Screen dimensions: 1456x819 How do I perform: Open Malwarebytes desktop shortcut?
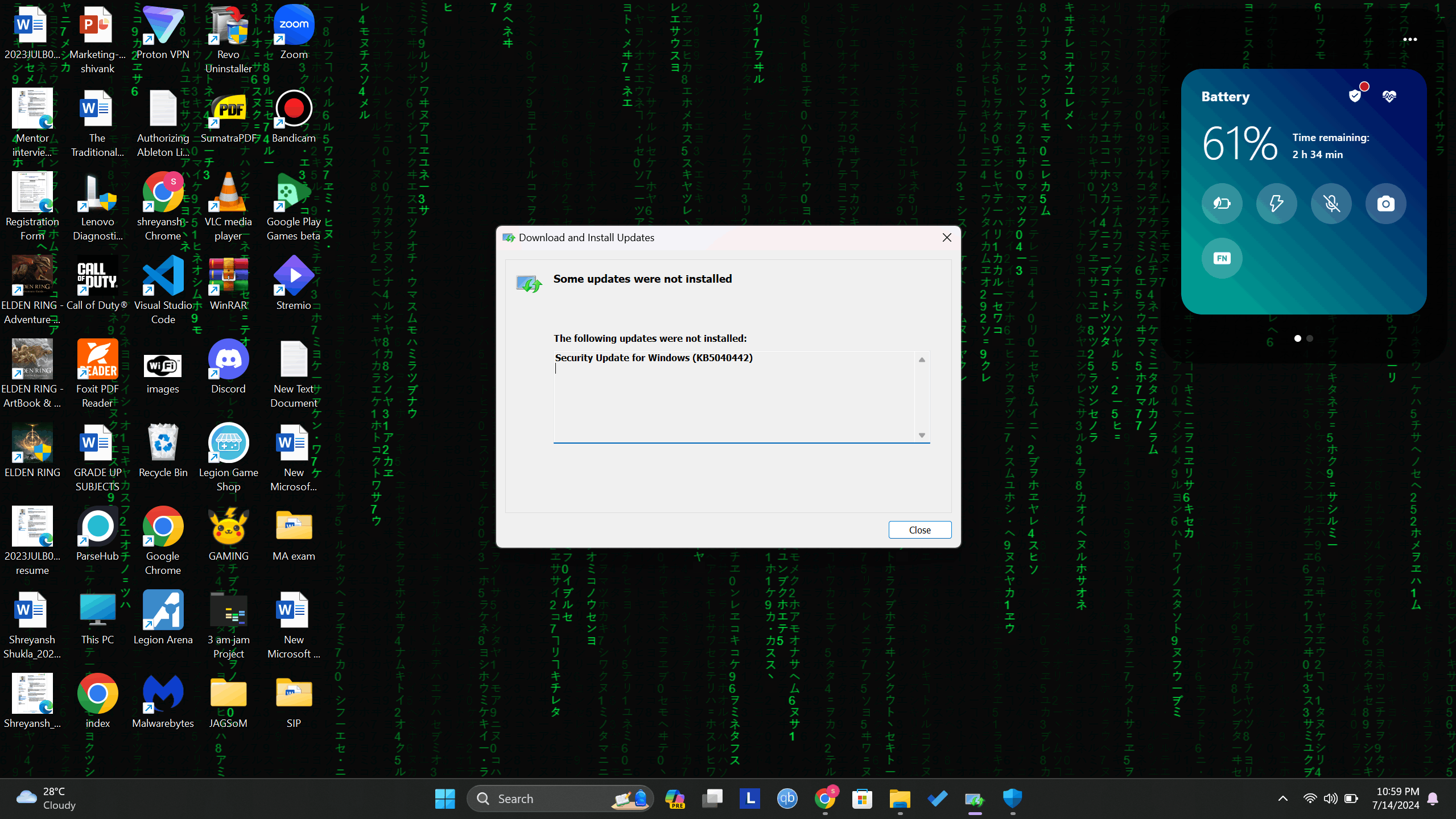[163, 701]
